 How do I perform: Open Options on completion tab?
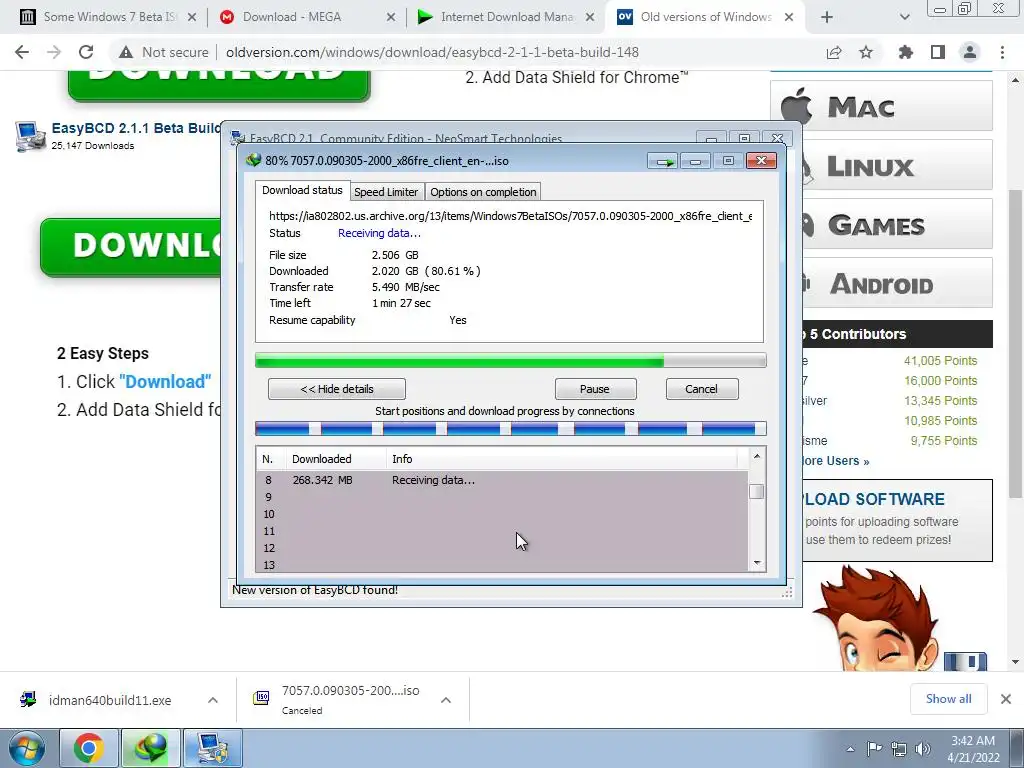click(x=483, y=192)
